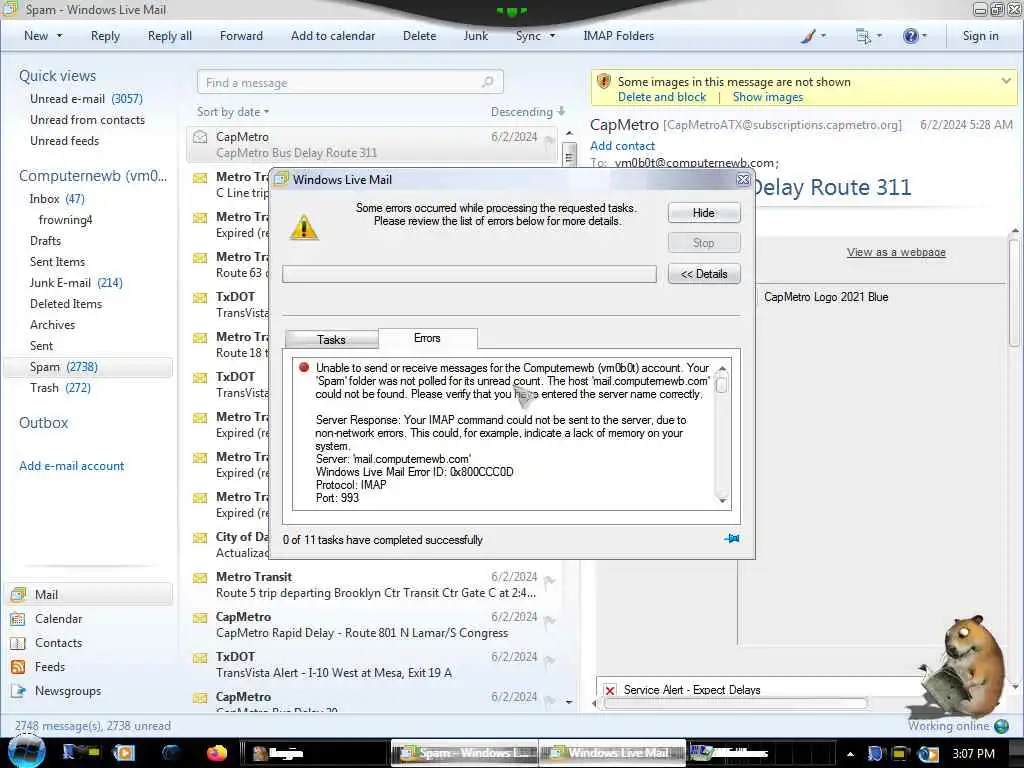Open the Help icon dropdown arrow
Viewport: 1024px width, 768px height.
(x=924, y=36)
